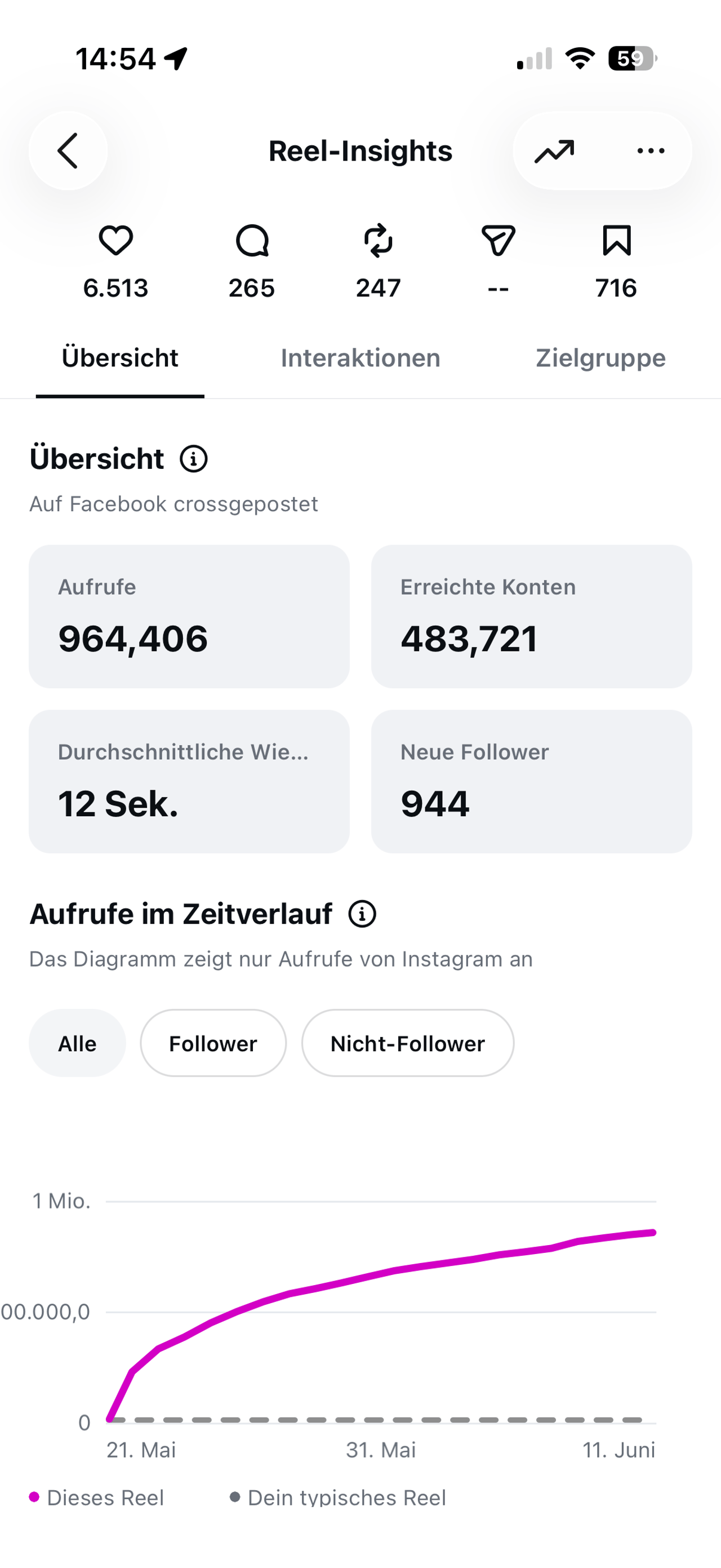This screenshot has width=721, height=1568.
Task: Open the trending arrow boost icon
Action: pos(554,151)
